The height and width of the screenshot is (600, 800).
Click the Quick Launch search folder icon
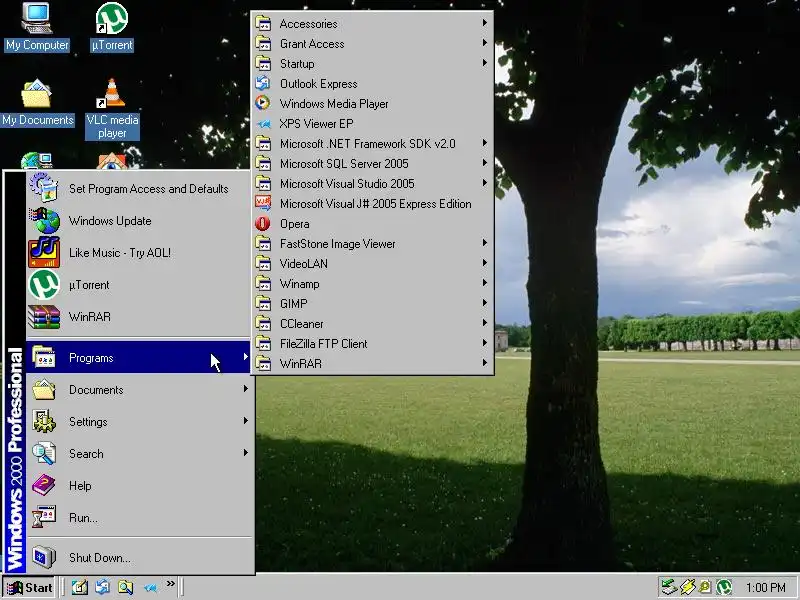point(126,587)
